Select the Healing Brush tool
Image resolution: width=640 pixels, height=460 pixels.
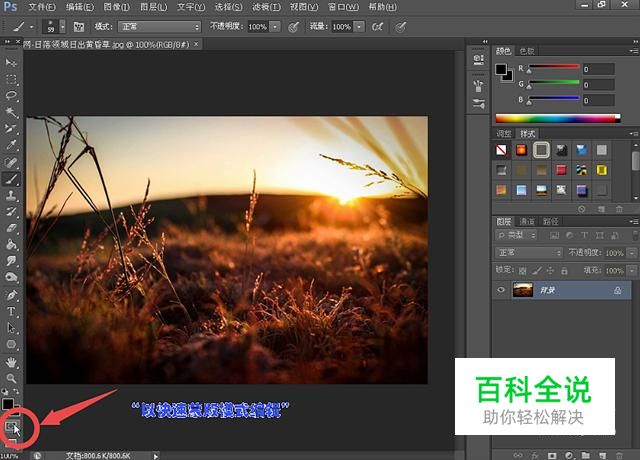tap(11, 162)
